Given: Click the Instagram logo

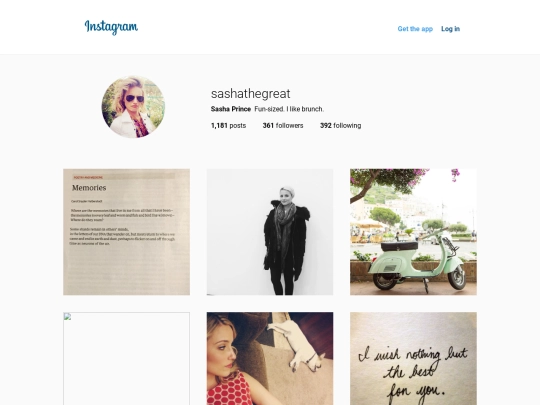Looking at the screenshot, I should pos(111,27).
